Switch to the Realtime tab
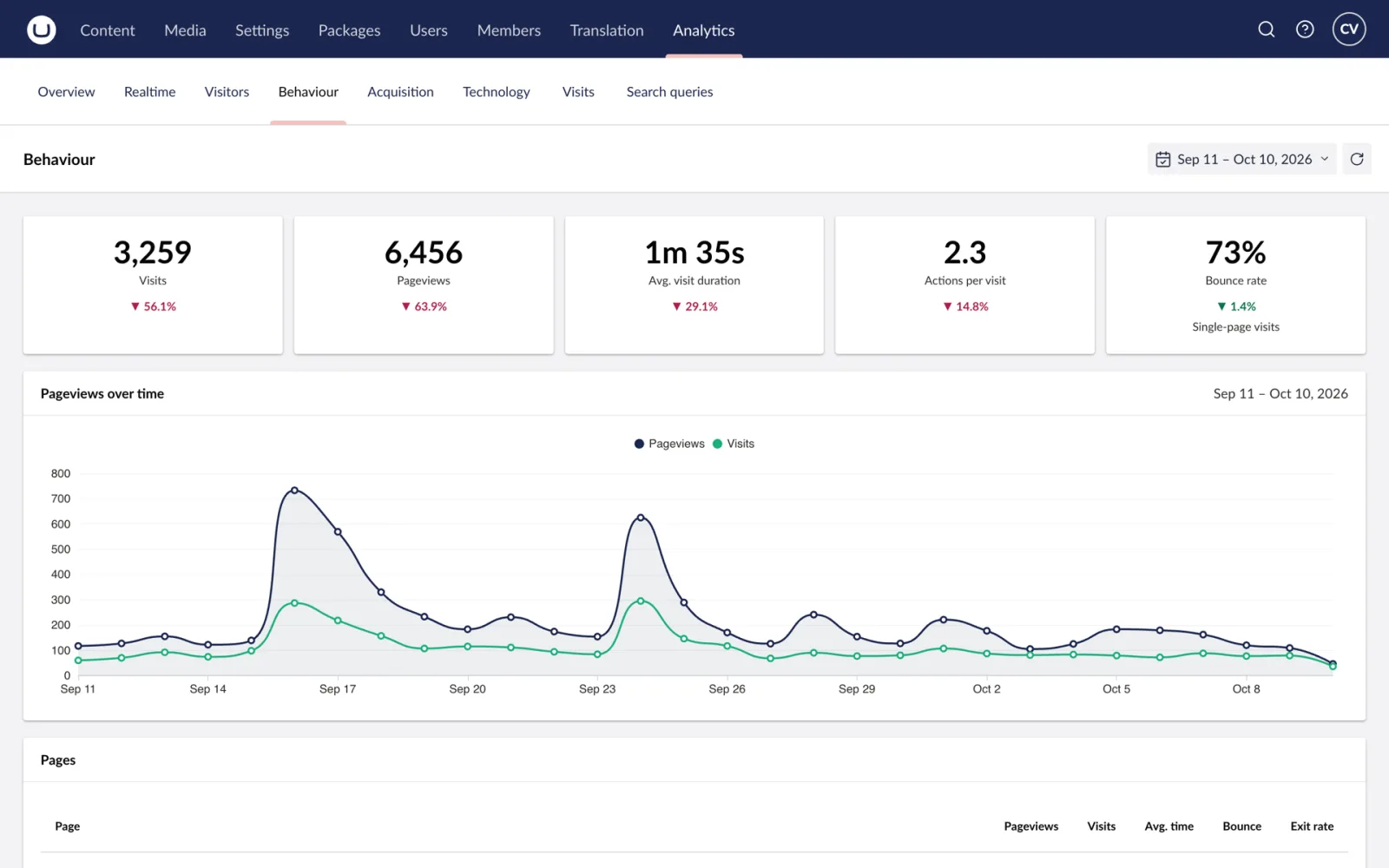Viewport: 1389px width, 868px height. [149, 92]
